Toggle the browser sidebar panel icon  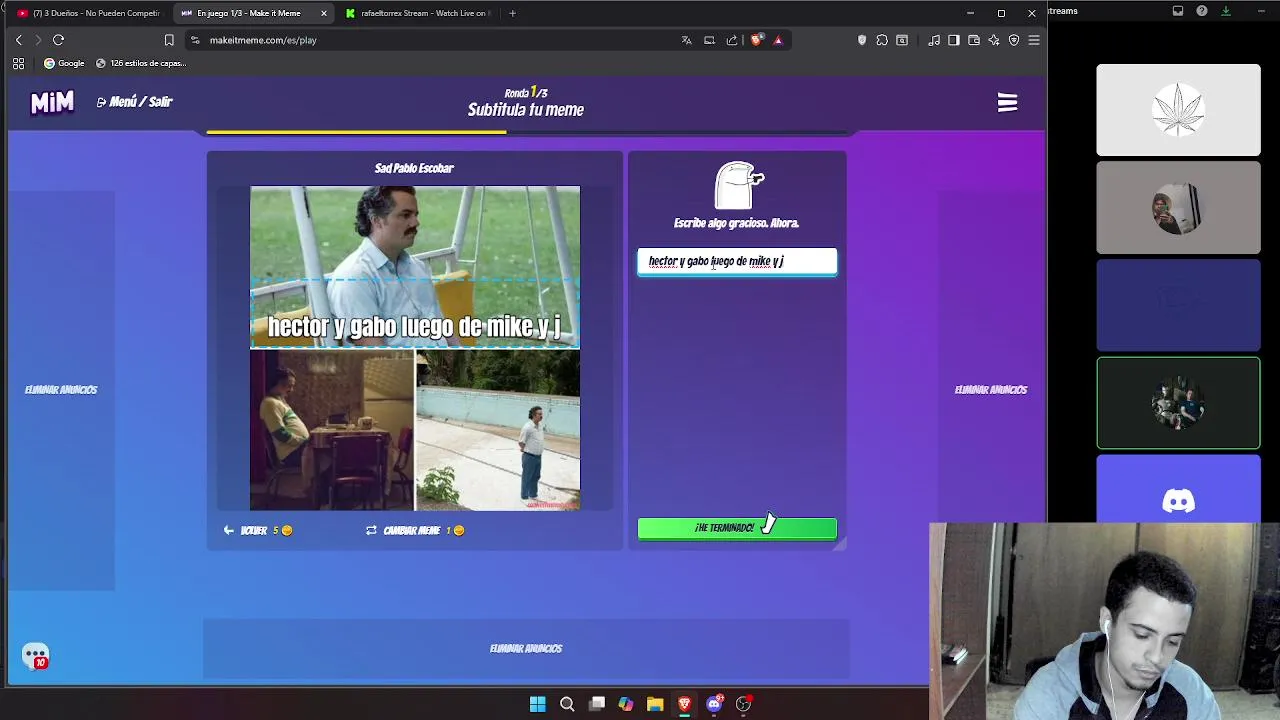pos(954,40)
